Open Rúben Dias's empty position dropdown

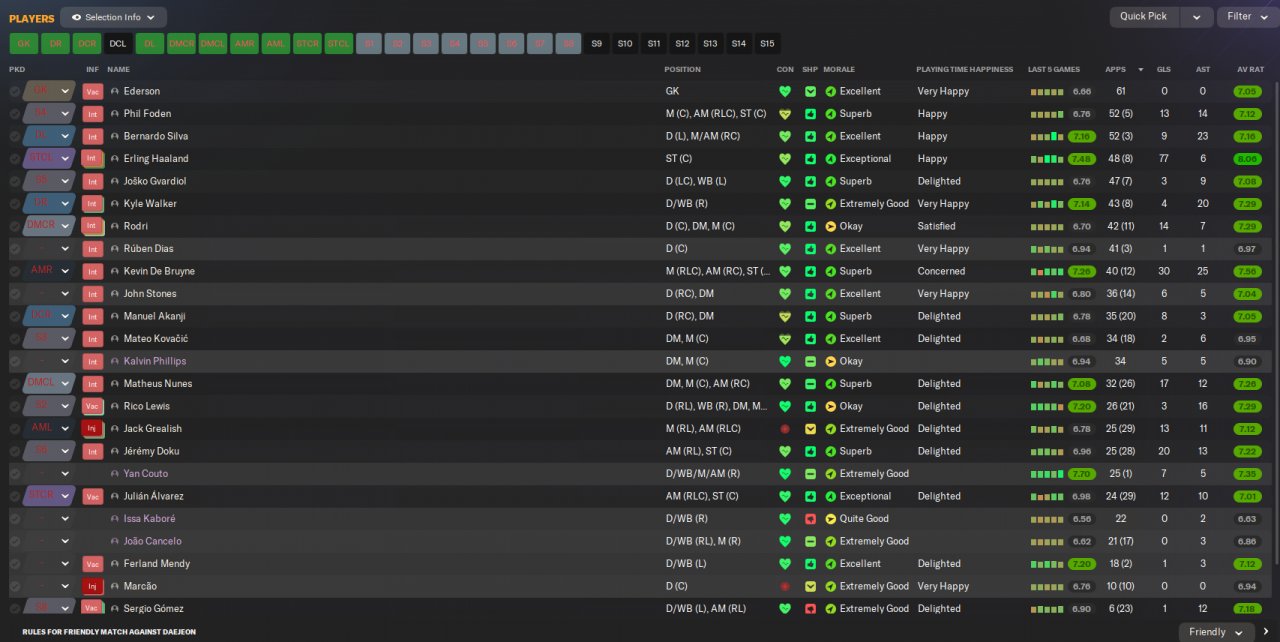tap(65, 249)
